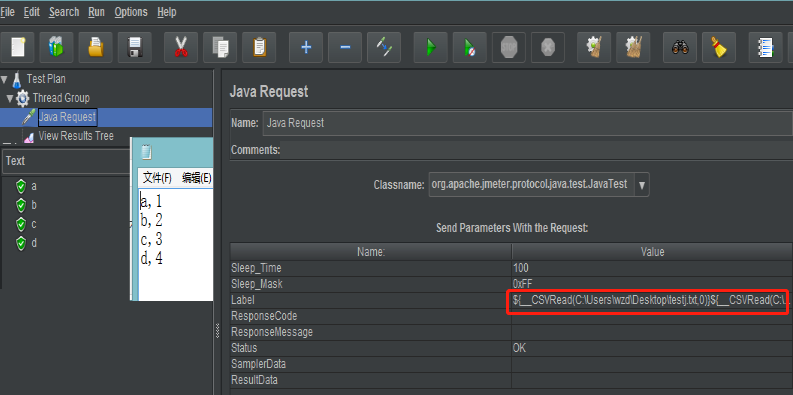Click line 'c, 3' in Notepad
The height and width of the screenshot is (395, 793).
151,240
